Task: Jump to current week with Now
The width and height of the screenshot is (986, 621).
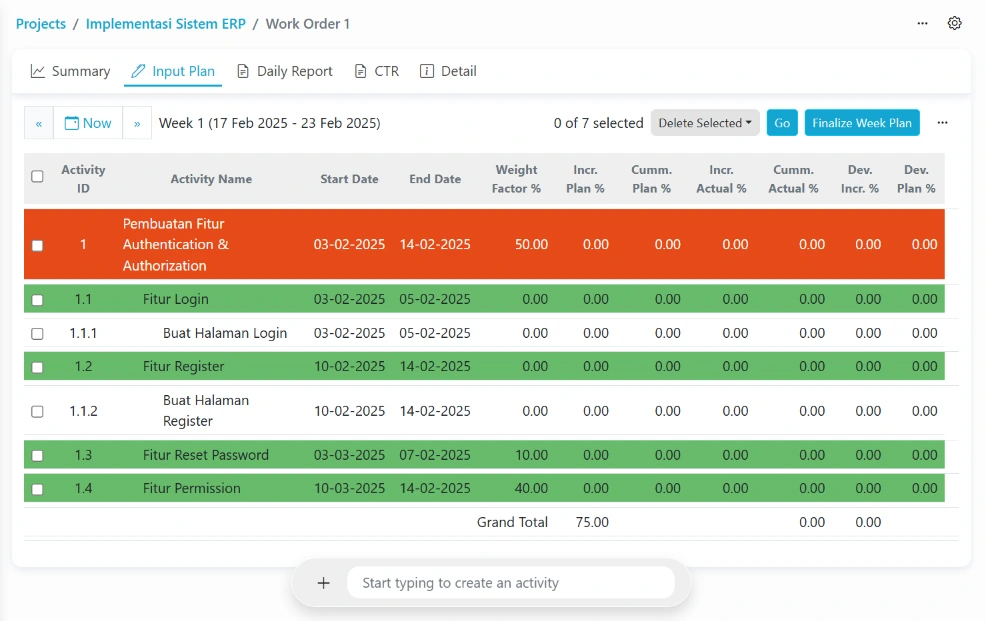Action: pos(88,123)
